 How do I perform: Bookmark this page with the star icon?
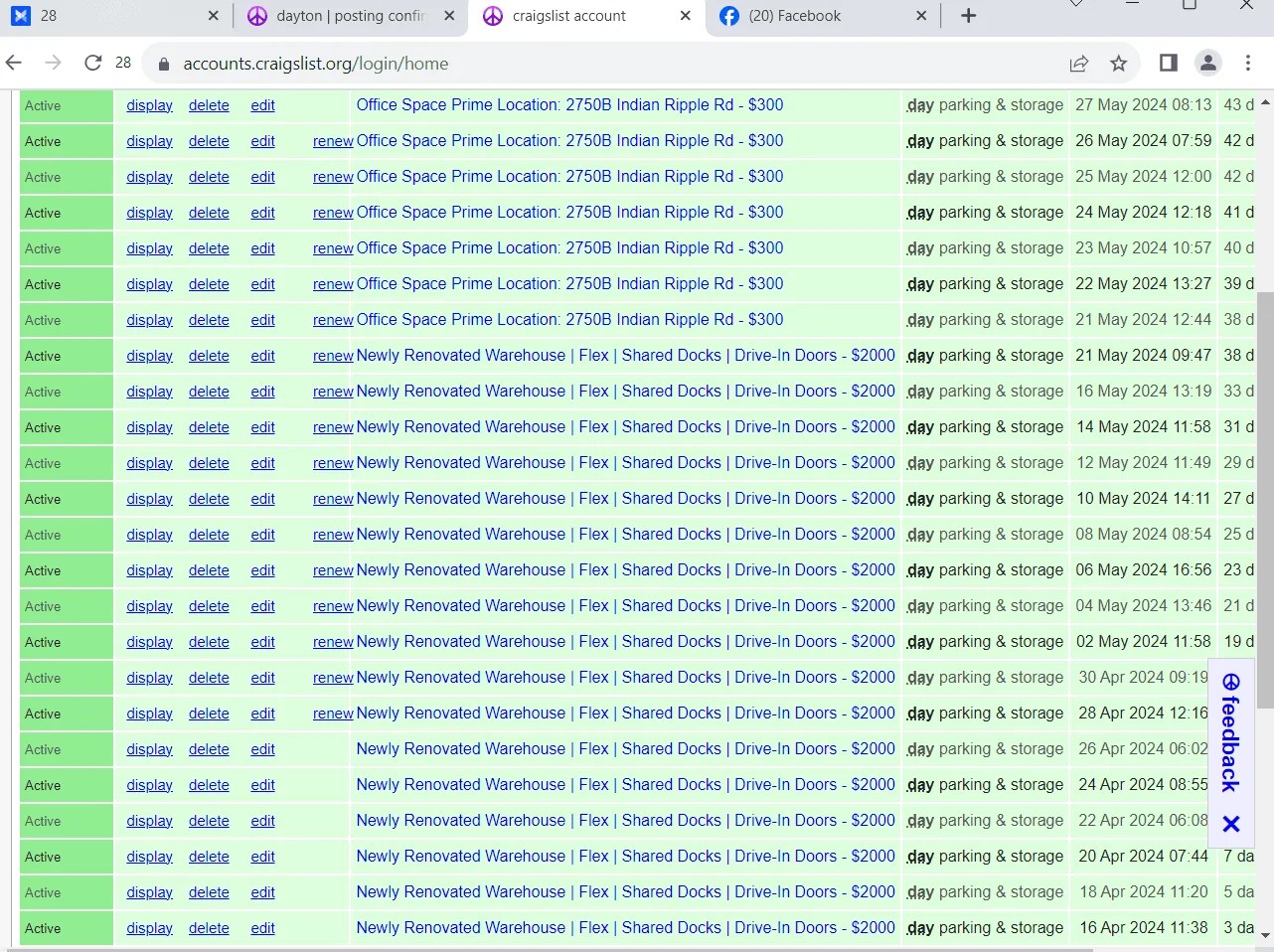(x=1119, y=64)
